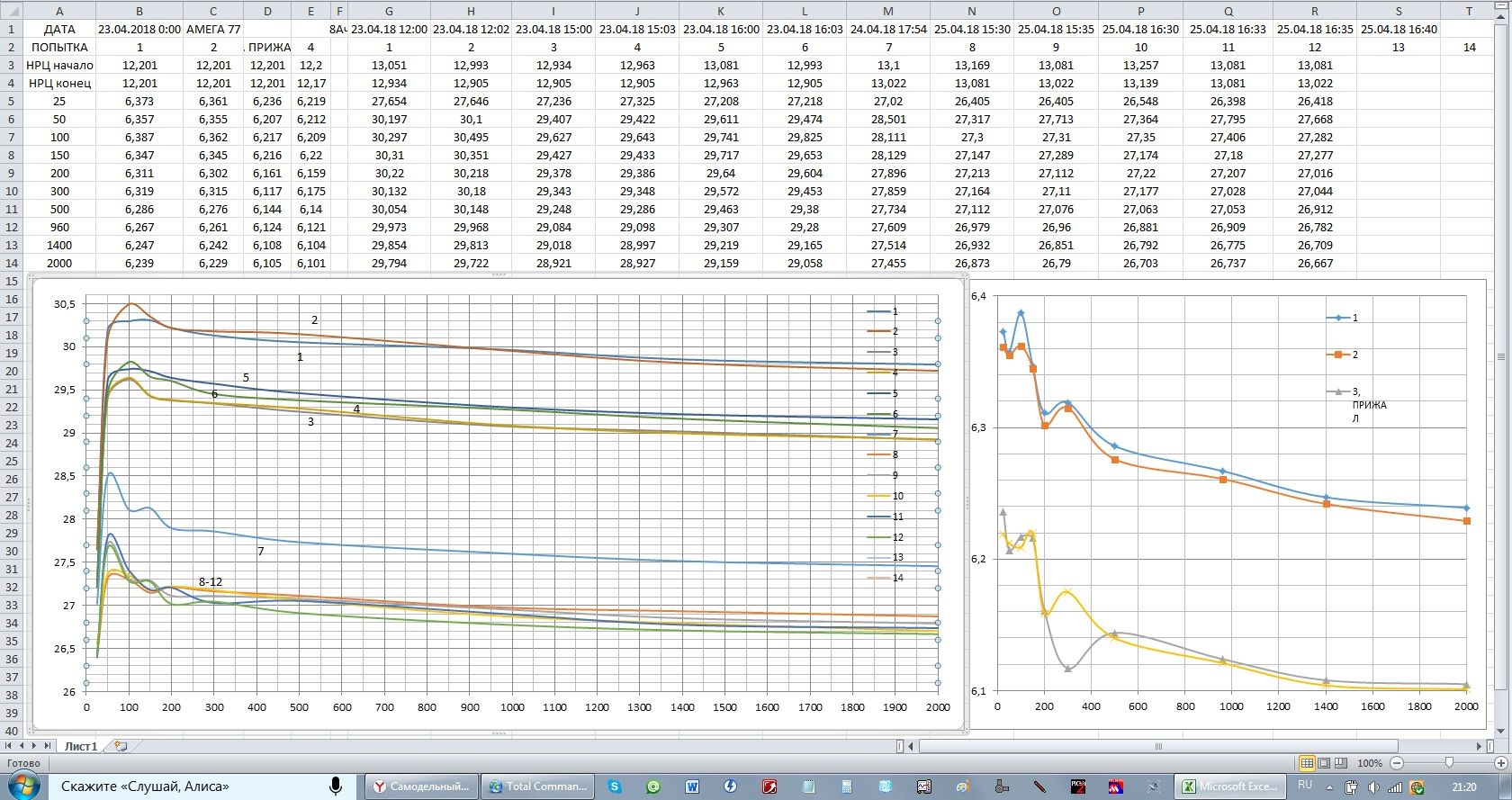
Task: Click cell 24.04.18 17:54
Action: click(x=888, y=29)
